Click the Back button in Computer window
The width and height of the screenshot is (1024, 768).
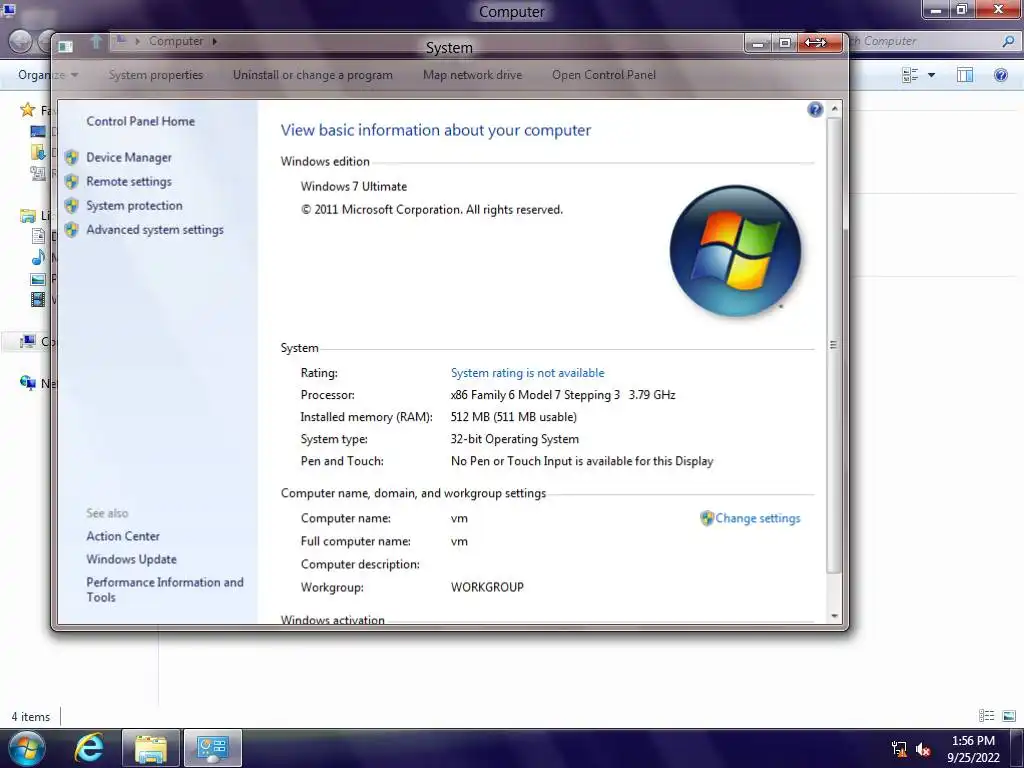(20, 41)
